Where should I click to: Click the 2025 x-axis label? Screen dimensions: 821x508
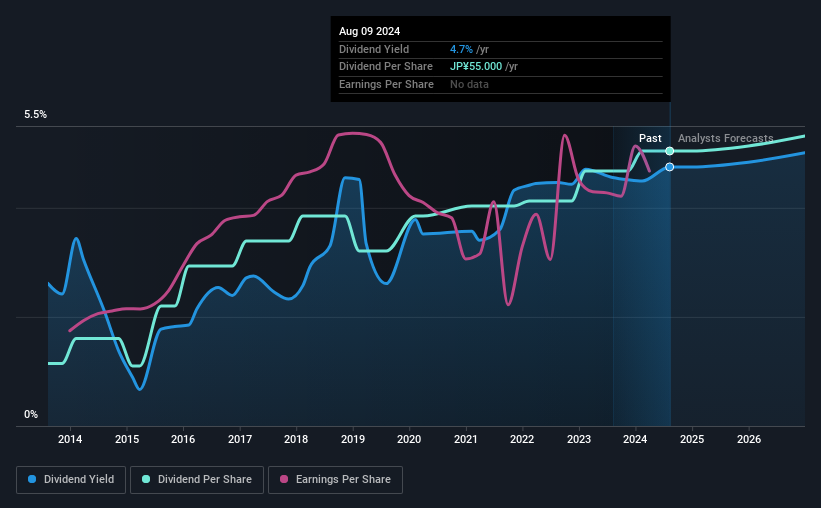[692, 439]
